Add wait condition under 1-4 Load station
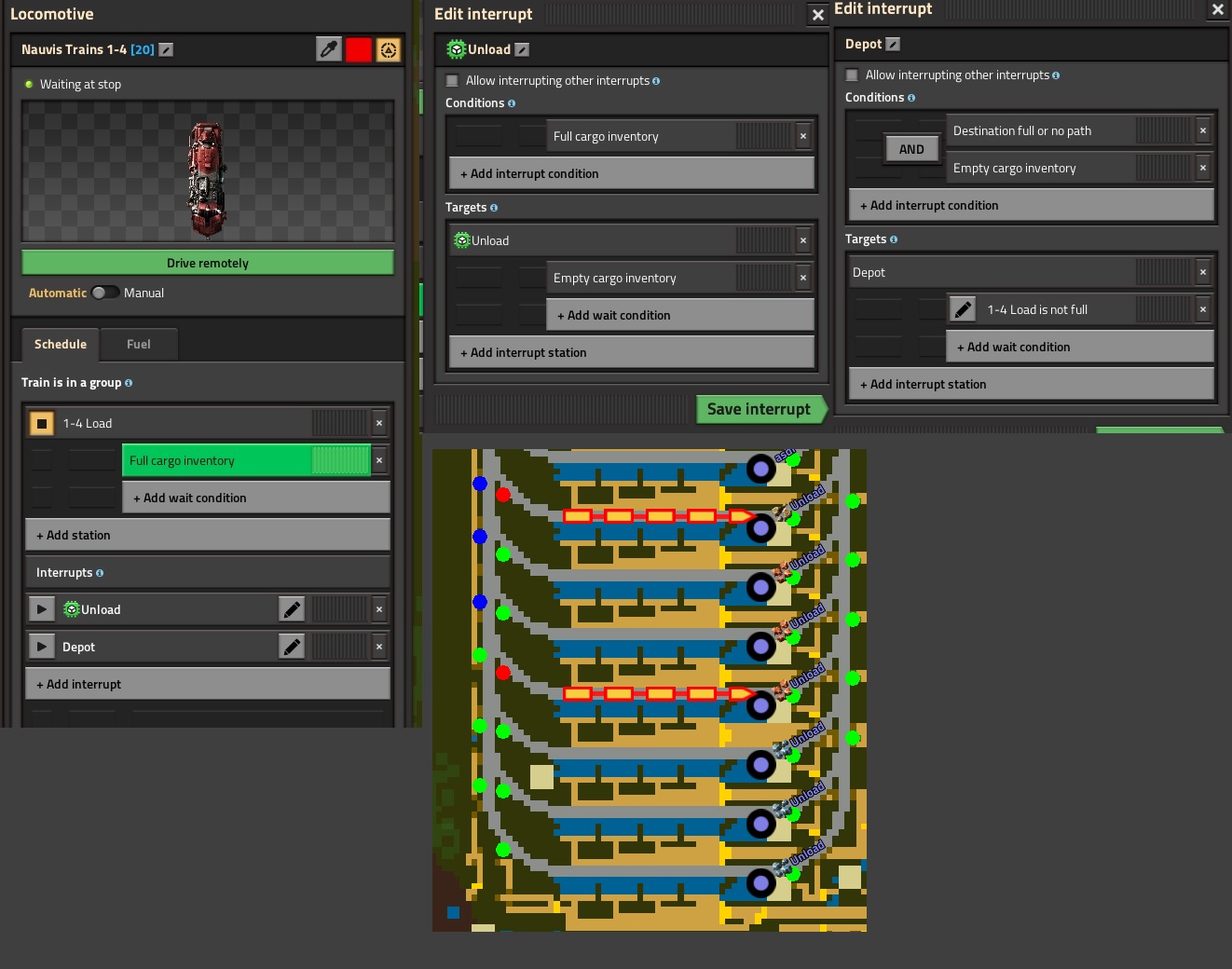Image resolution: width=1232 pixels, height=969 pixels. tap(256, 498)
